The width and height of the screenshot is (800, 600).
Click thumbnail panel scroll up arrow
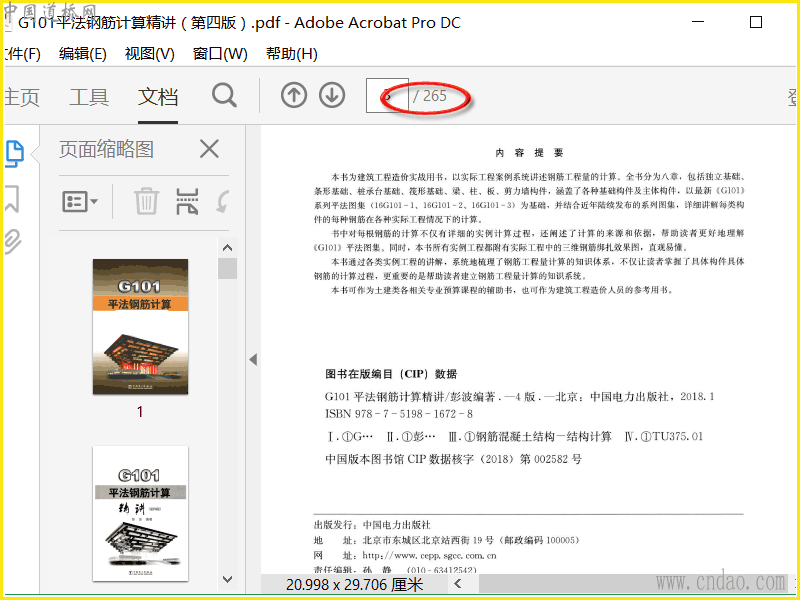[x=228, y=248]
